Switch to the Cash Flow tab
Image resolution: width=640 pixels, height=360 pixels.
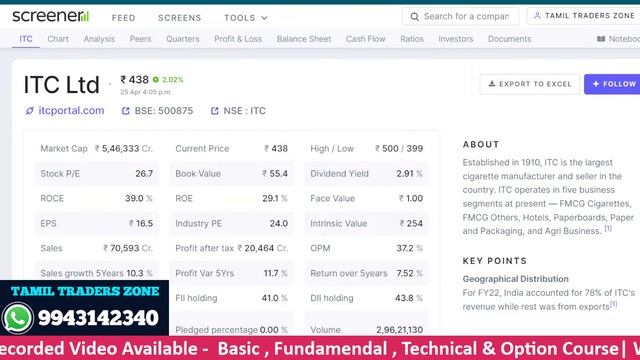click(366, 39)
